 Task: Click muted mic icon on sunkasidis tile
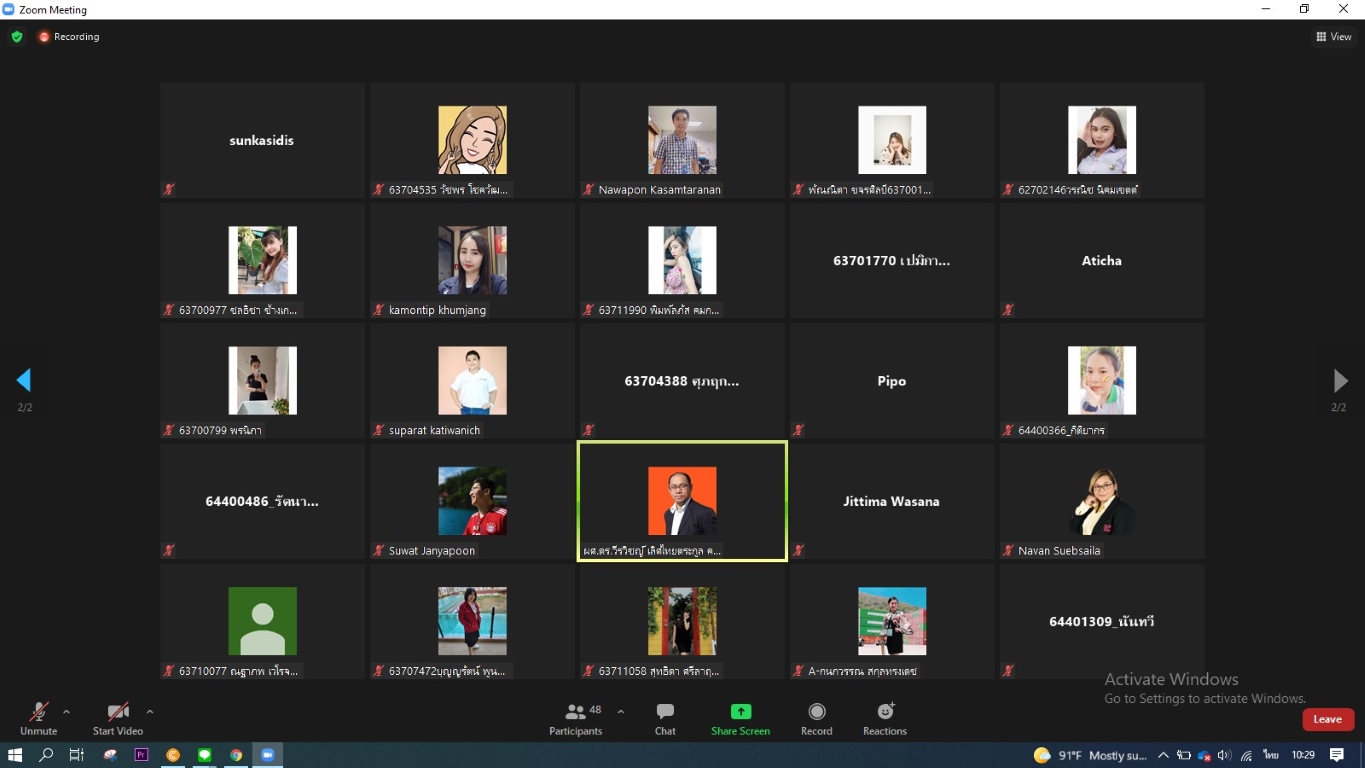(169, 189)
